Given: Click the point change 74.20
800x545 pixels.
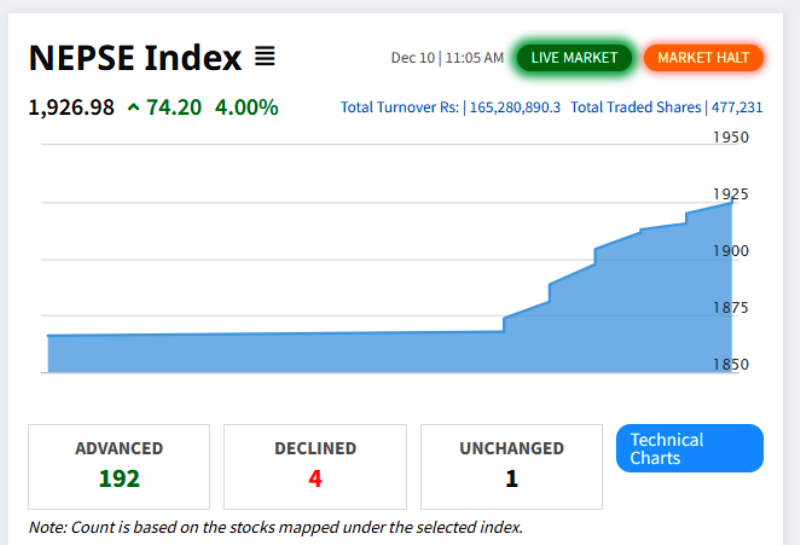Looking at the screenshot, I should coord(174,108).
